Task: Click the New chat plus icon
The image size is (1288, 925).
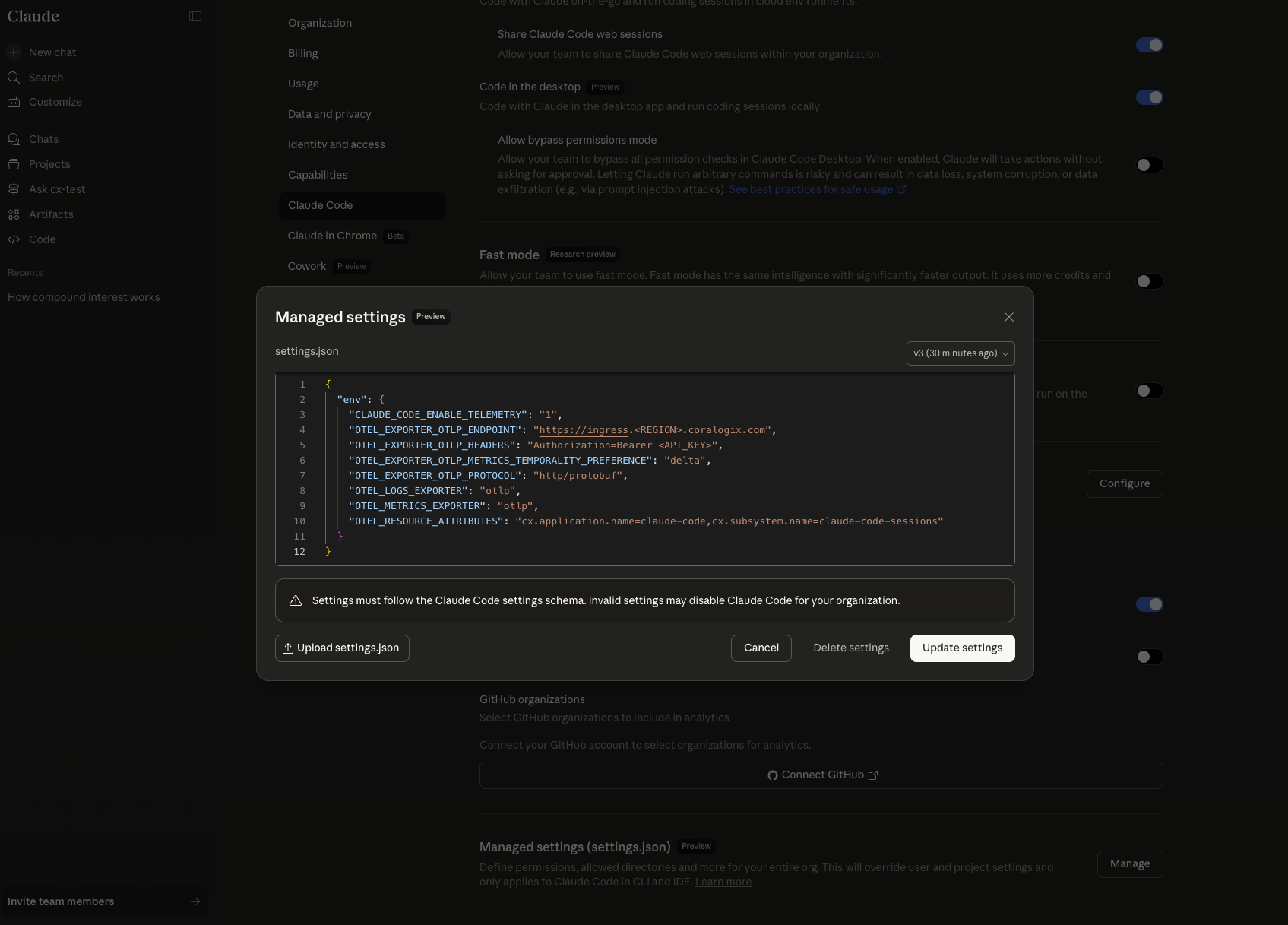Action: 14,52
